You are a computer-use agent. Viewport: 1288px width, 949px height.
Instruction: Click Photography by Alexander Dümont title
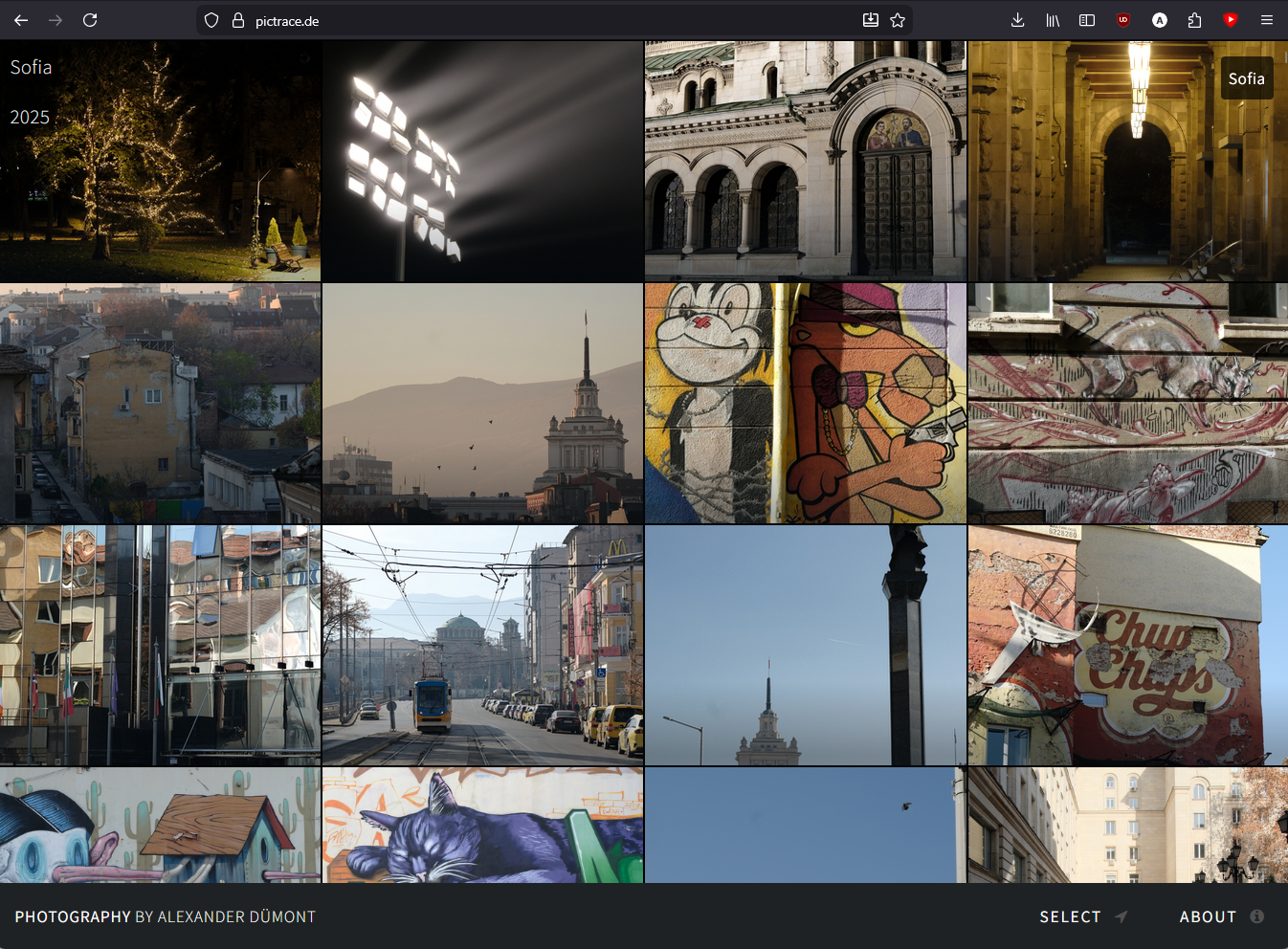(165, 916)
